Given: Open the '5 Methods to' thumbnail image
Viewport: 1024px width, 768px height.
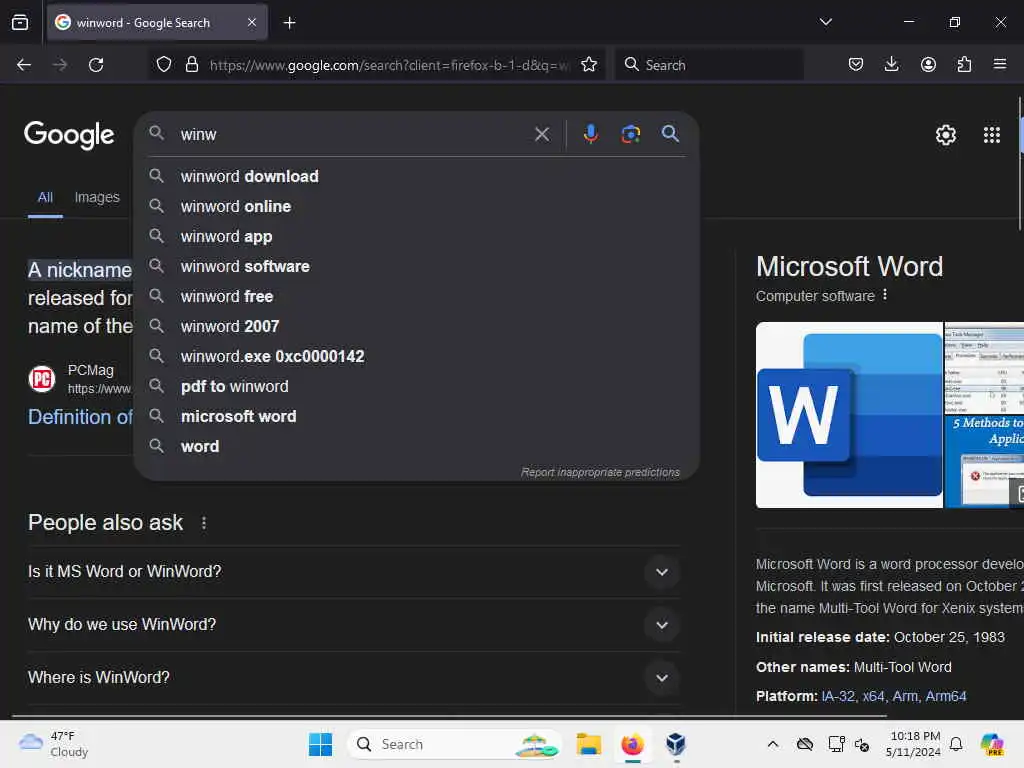Looking at the screenshot, I should (984, 461).
